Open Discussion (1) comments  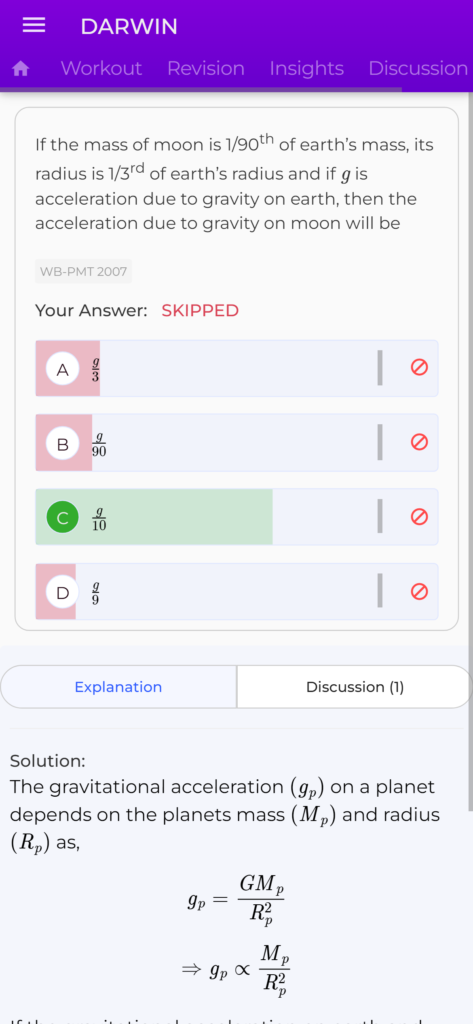pos(355,687)
